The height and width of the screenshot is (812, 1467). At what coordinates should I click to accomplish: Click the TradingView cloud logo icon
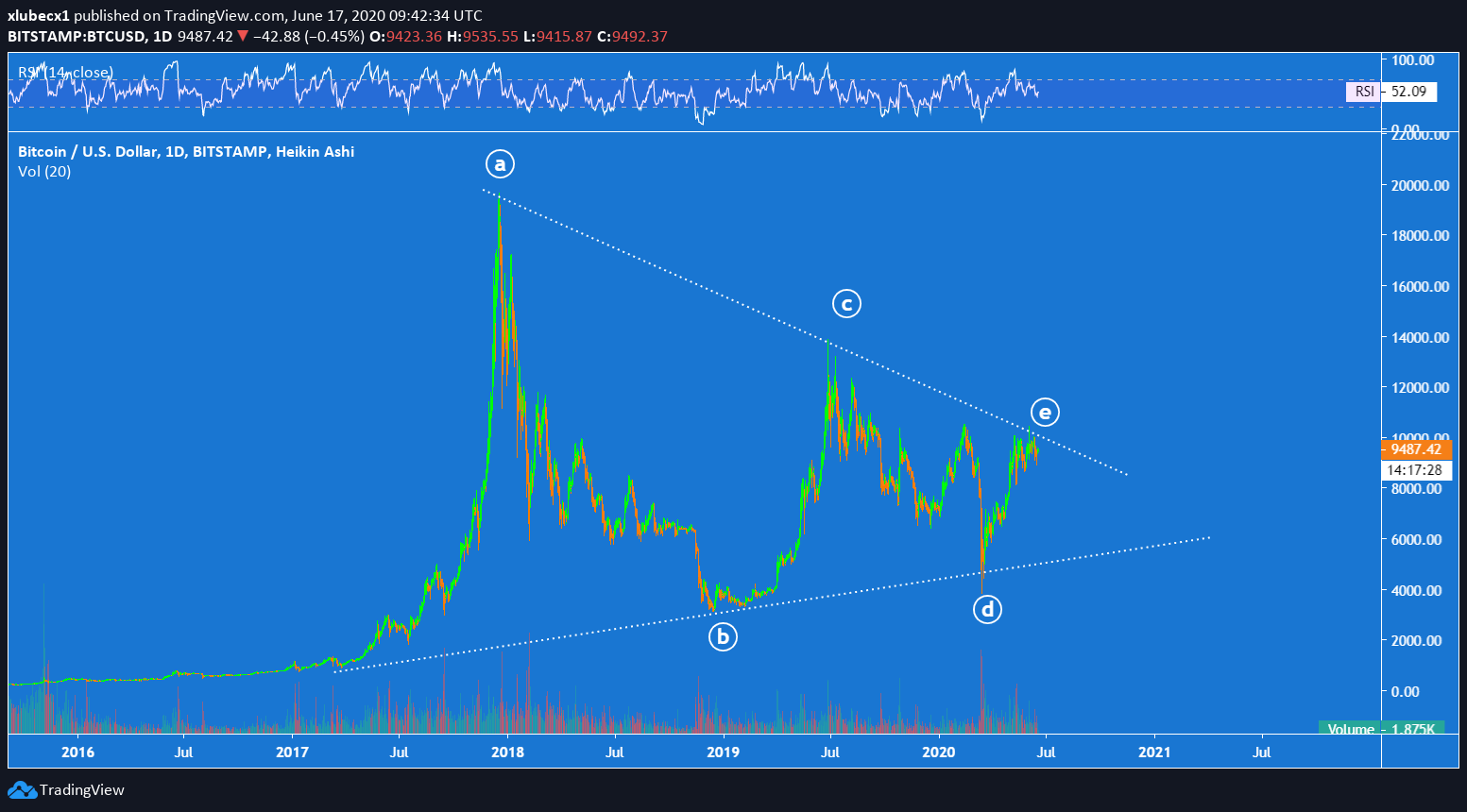click(23, 790)
